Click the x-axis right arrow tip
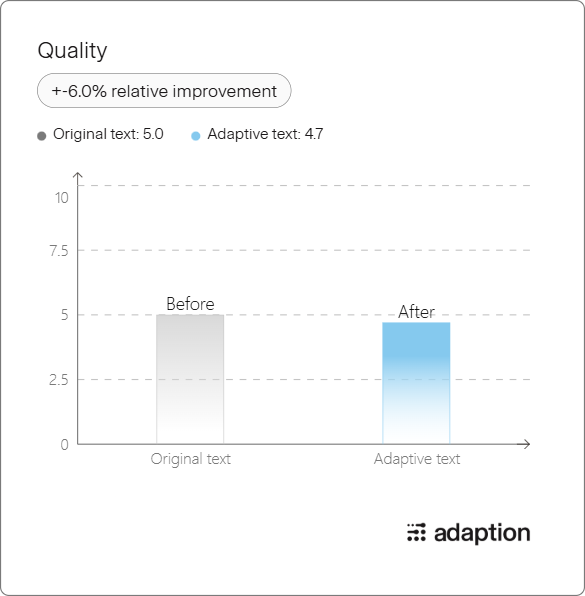 [528, 444]
